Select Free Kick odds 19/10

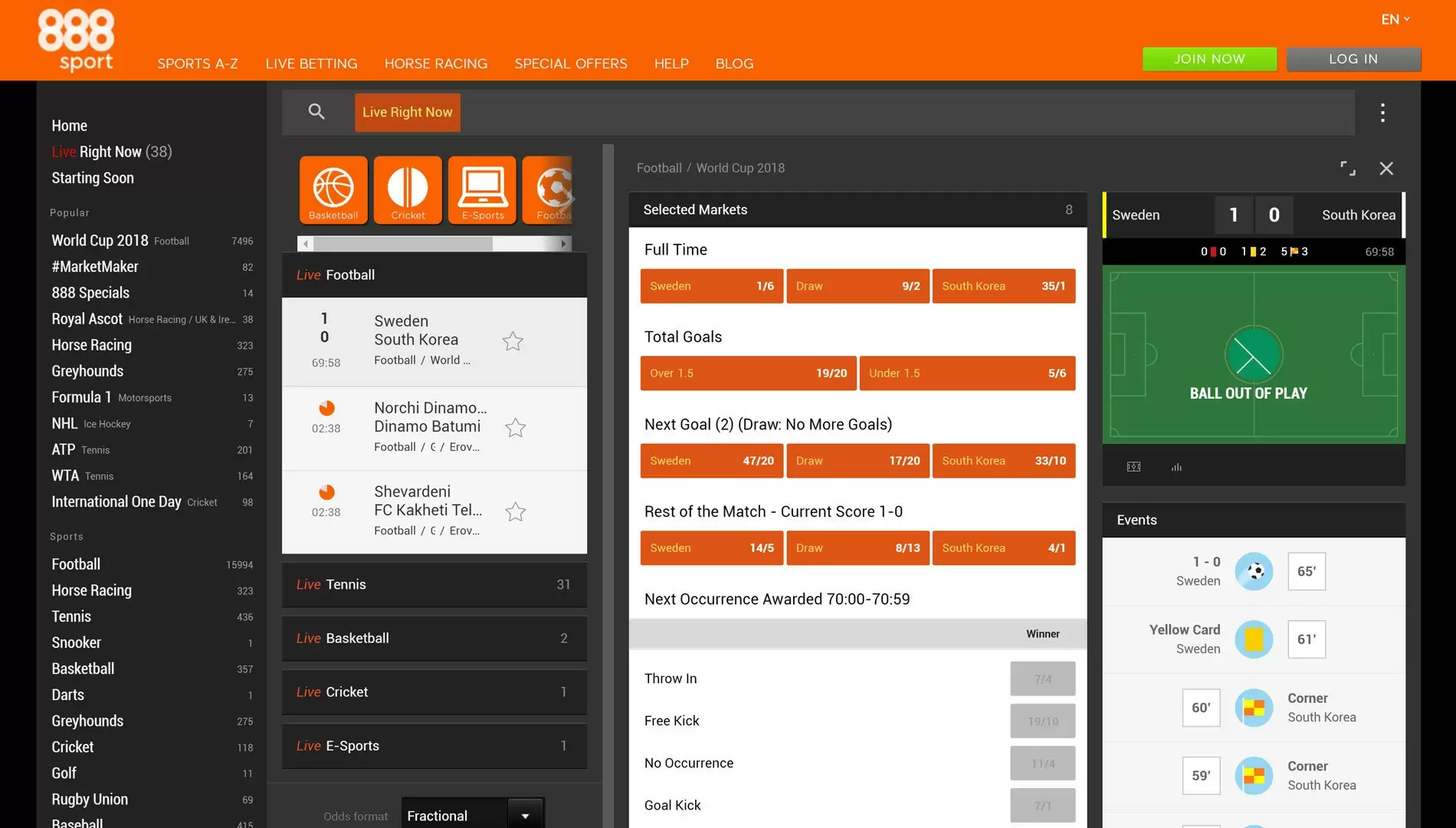(1042, 721)
